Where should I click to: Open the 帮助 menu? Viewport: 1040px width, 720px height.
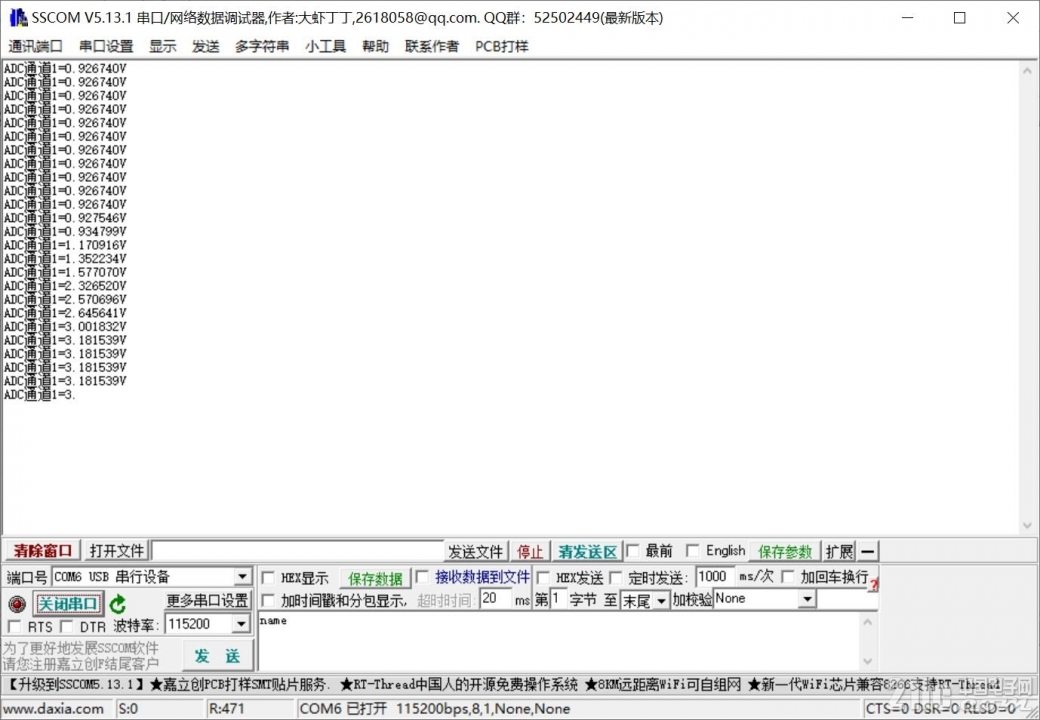[x=375, y=46]
